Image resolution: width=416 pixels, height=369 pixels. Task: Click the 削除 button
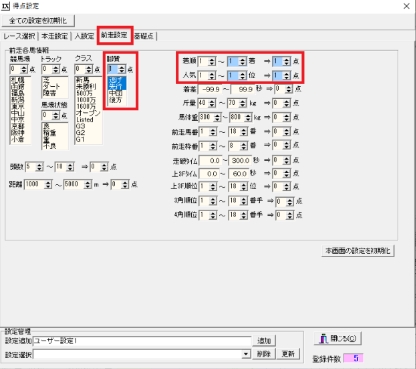(x=263, y=354)
